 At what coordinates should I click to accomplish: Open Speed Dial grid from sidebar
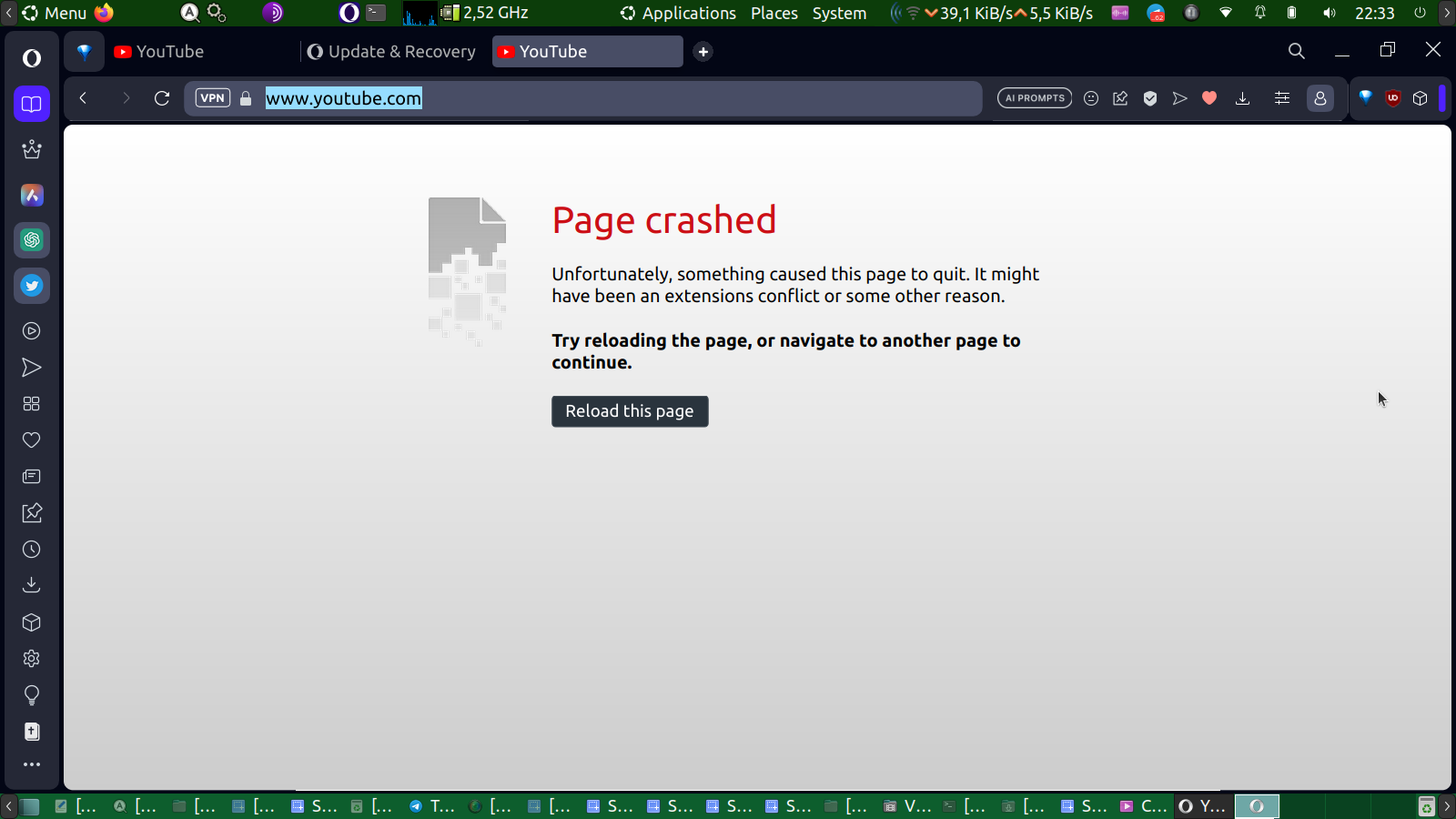coord(32,404)
